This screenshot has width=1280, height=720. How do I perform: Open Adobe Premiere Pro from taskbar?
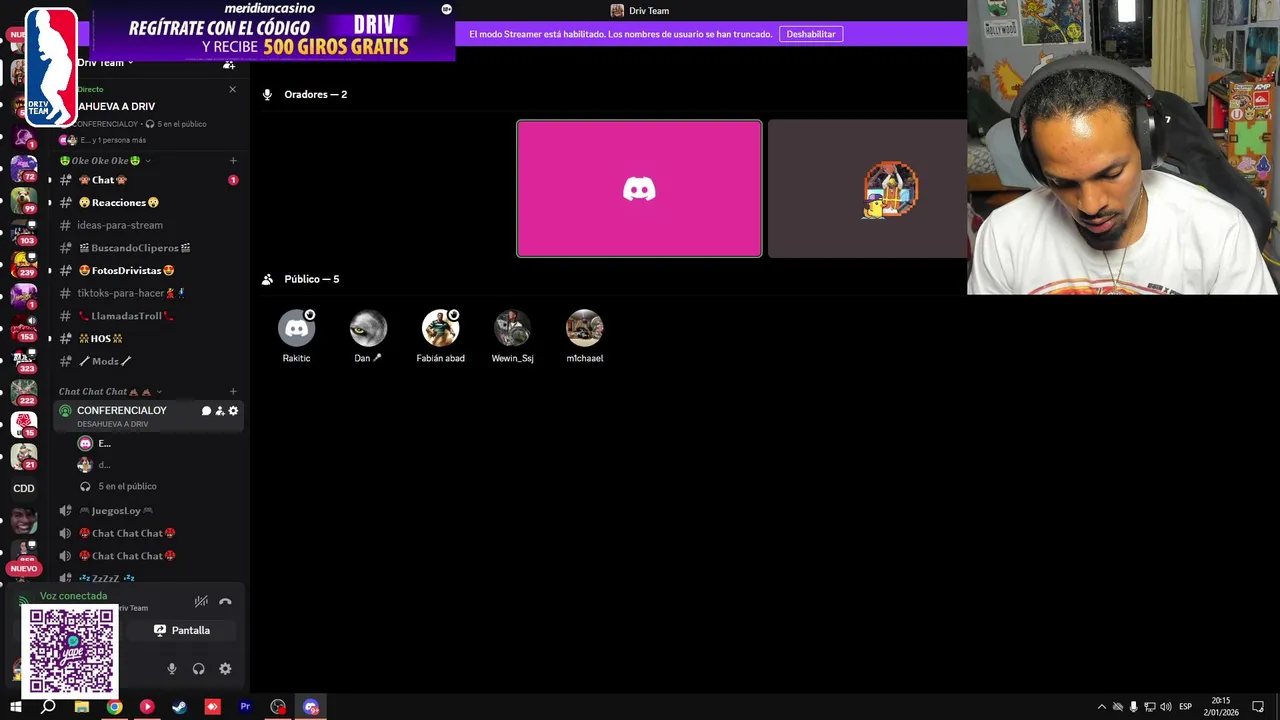tap(245, 707)
